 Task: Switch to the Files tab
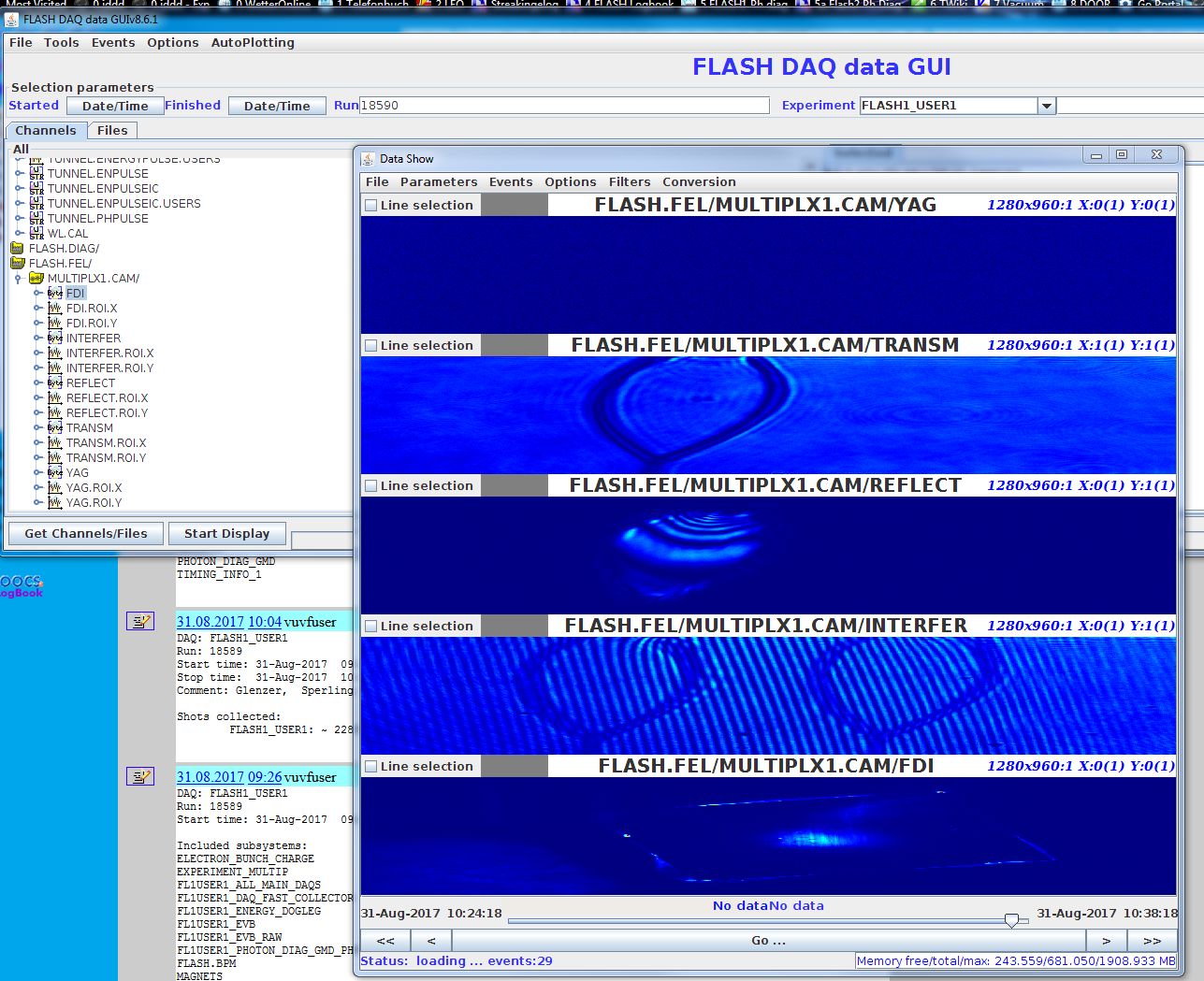112,130
